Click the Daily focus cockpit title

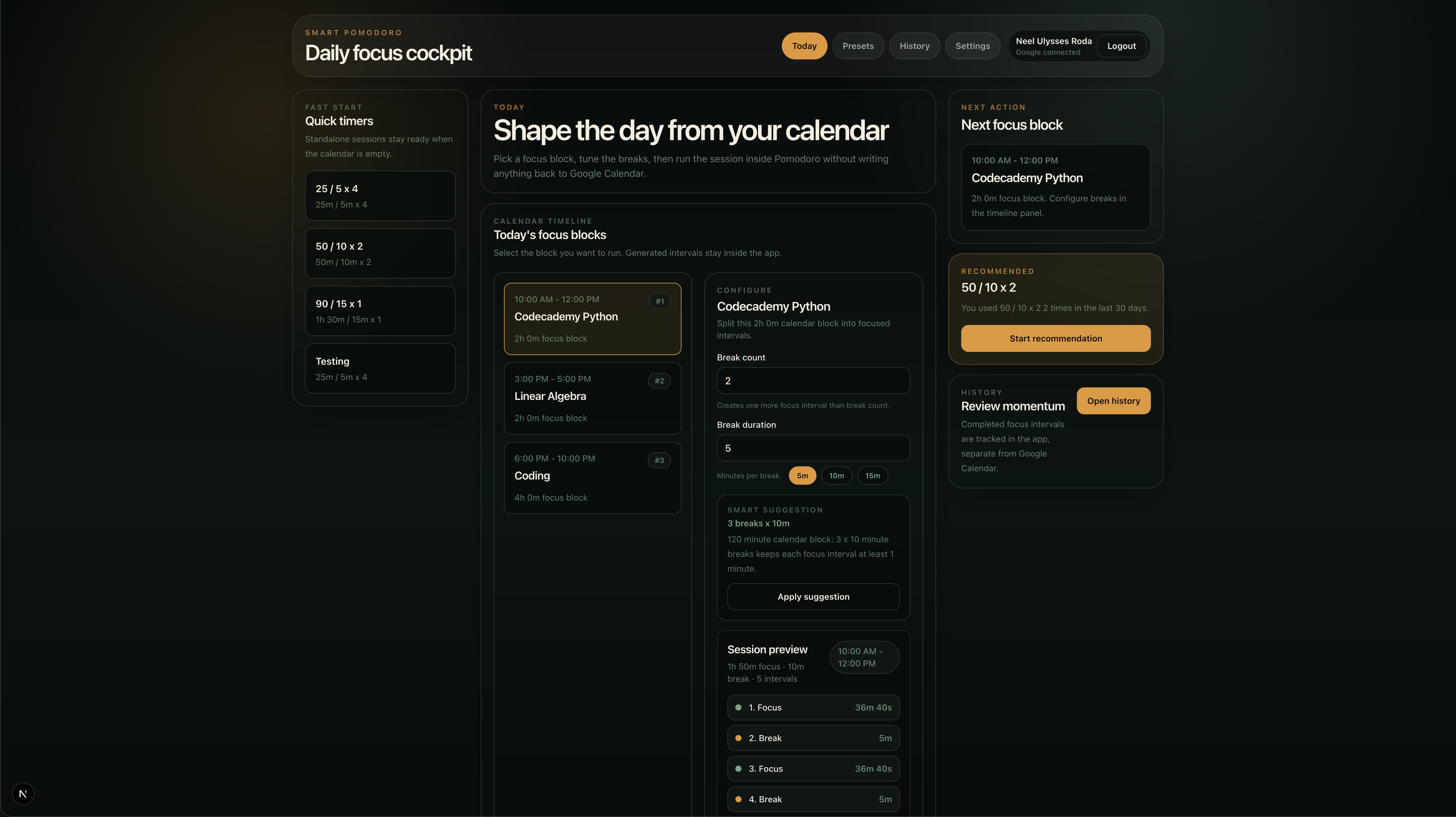[x=388, y=53]
